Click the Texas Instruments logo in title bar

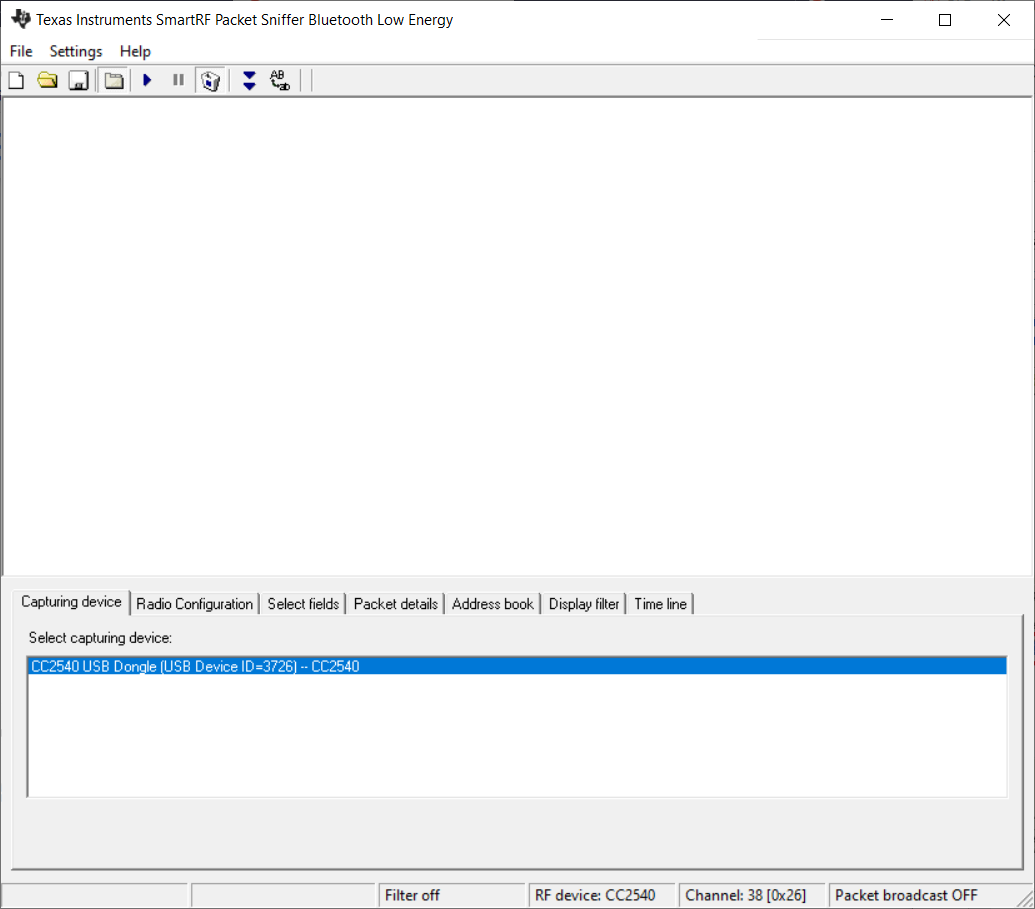(21, 19)
